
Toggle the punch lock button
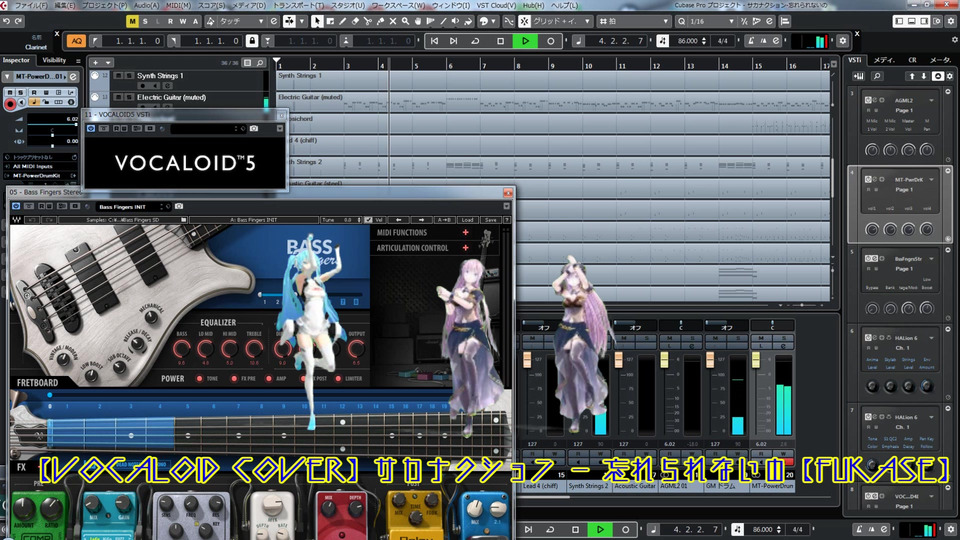point(252,41)
